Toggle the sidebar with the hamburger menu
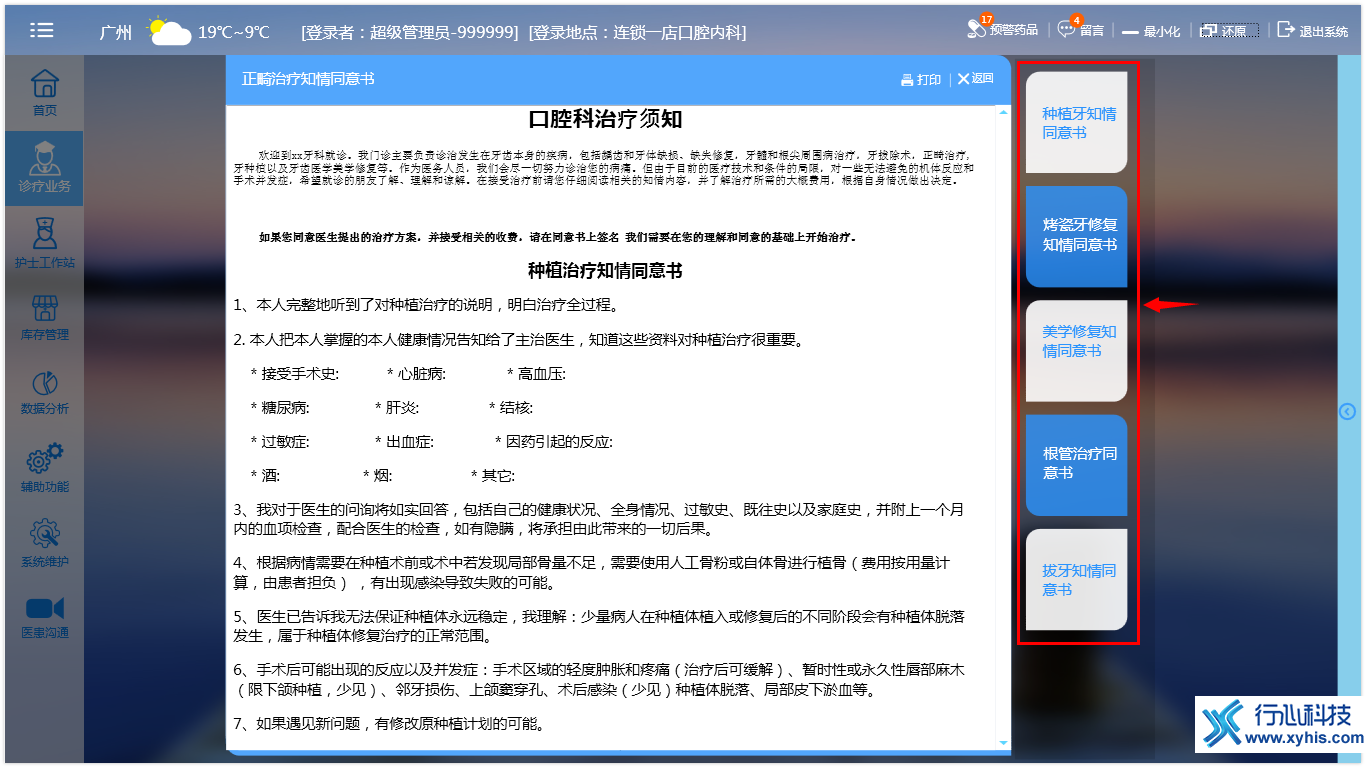Screen dimensions: 1366x768 42,28
